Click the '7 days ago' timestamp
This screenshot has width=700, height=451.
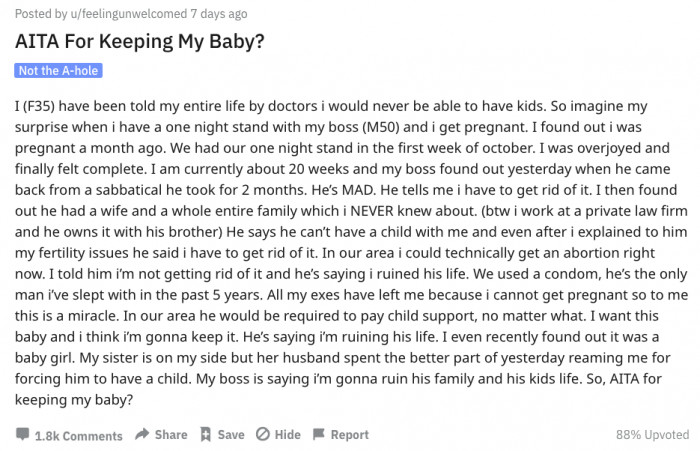(x=219, y=14)
